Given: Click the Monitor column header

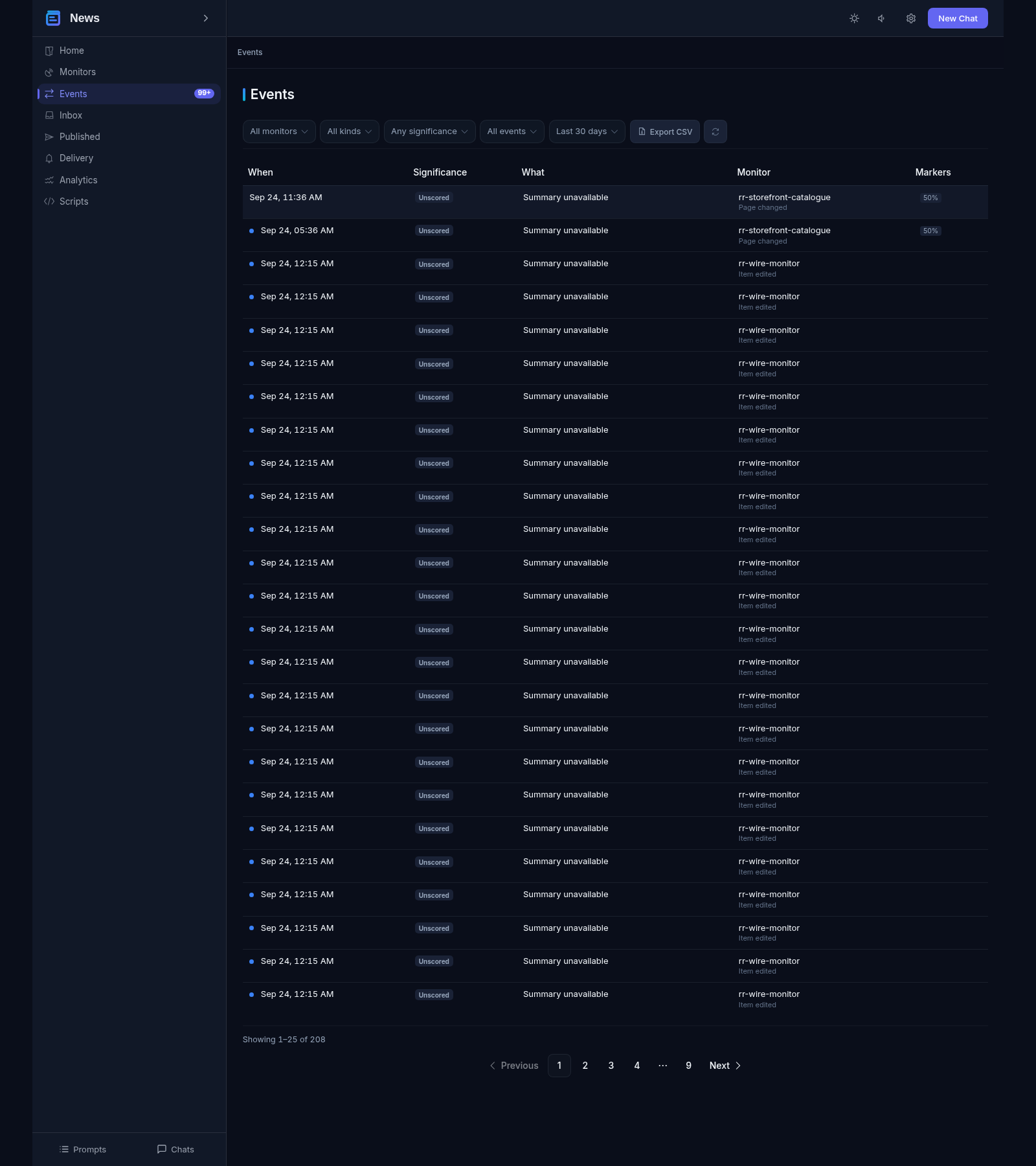Looking at the screenshot, I should click(754, 172).
